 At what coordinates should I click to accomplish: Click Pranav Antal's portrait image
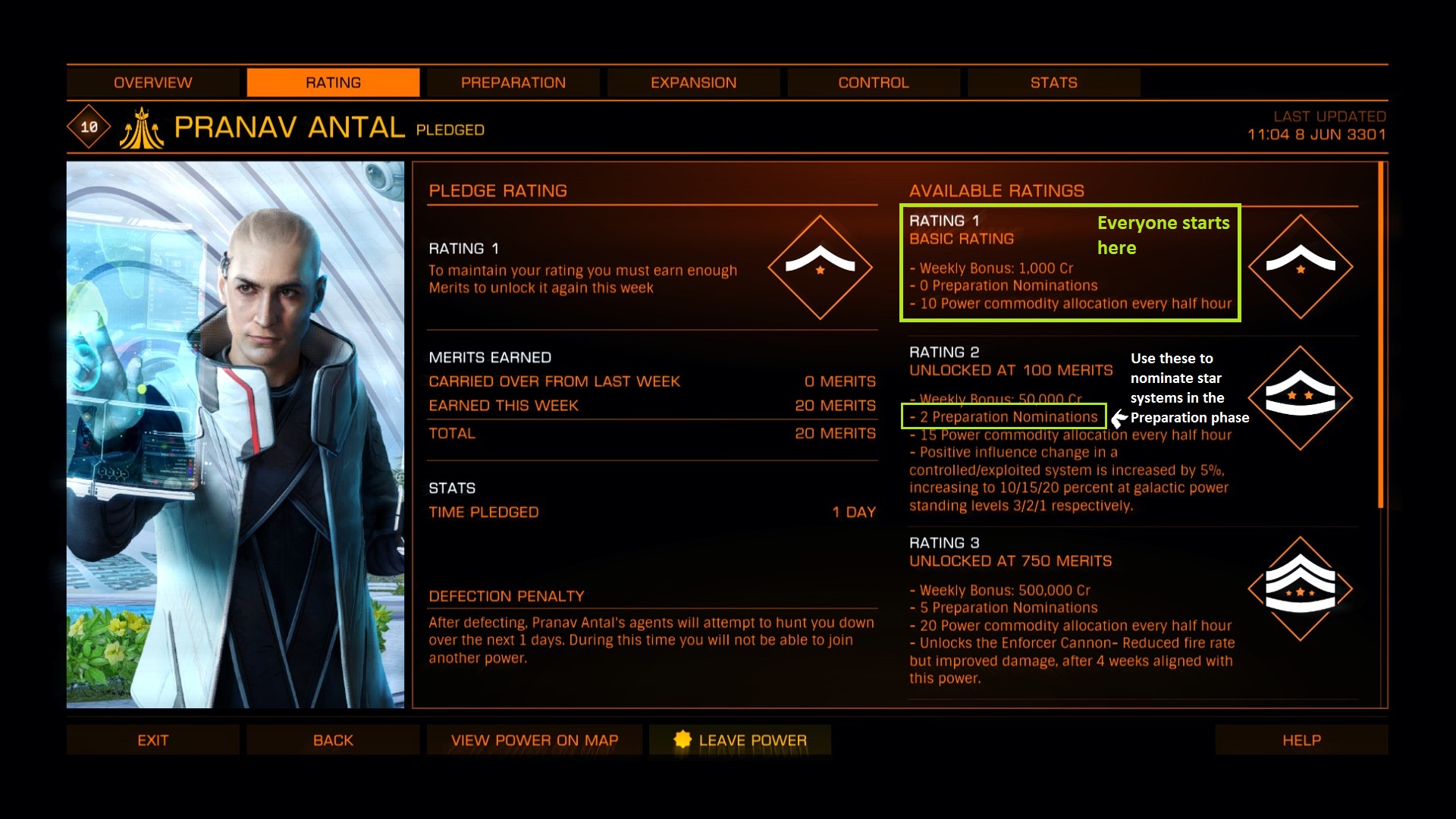click(235, 435)
